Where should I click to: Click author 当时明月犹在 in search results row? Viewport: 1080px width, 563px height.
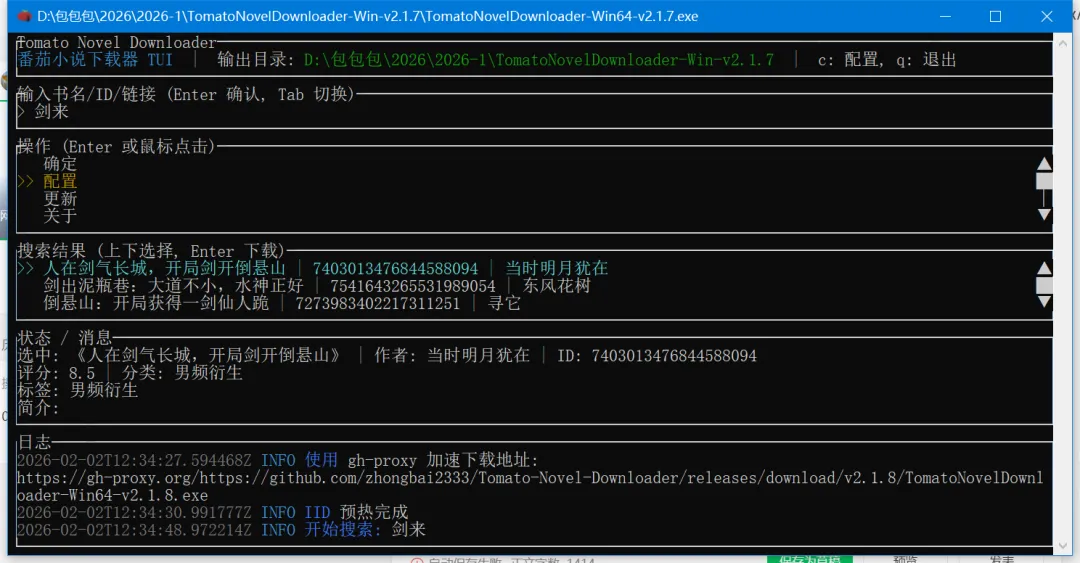(x=557, y=268)
